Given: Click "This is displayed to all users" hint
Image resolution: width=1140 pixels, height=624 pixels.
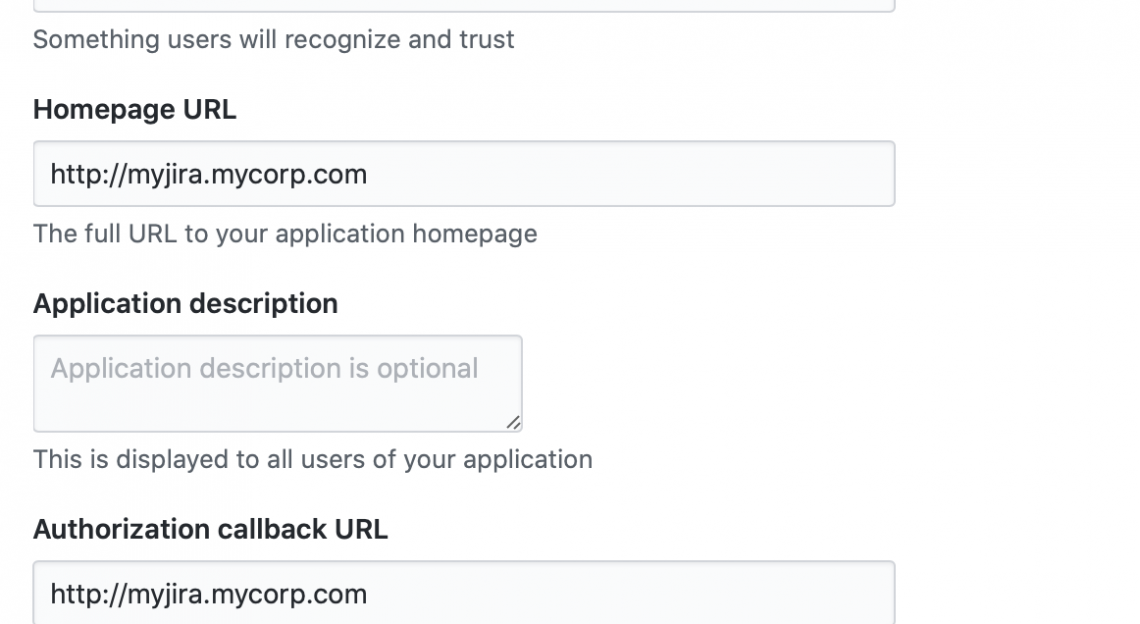Looking at the screenshot, I should (x=312, y=460).
